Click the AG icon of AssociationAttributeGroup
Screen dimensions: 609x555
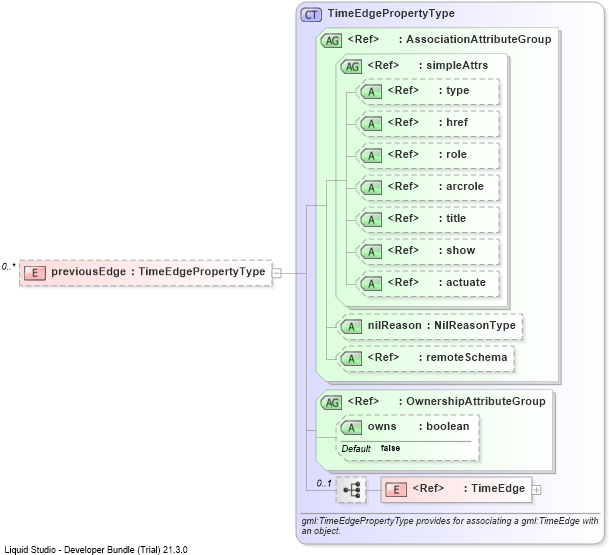click(x=331, y=40)
